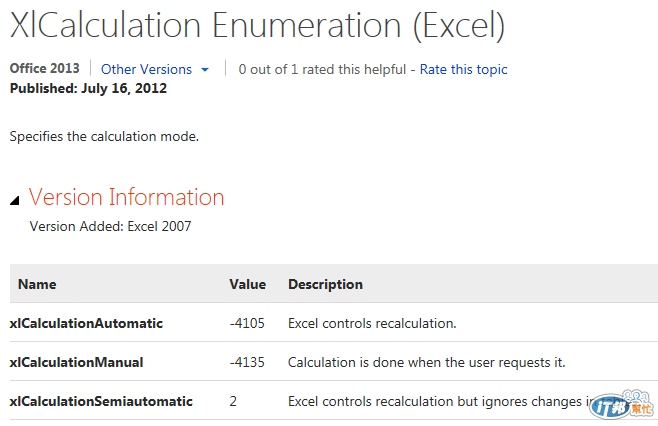Select the xlCalculationSemiautomatic name cell
The width and height of the screenshot is (658, 426).
tap(101, 401)
